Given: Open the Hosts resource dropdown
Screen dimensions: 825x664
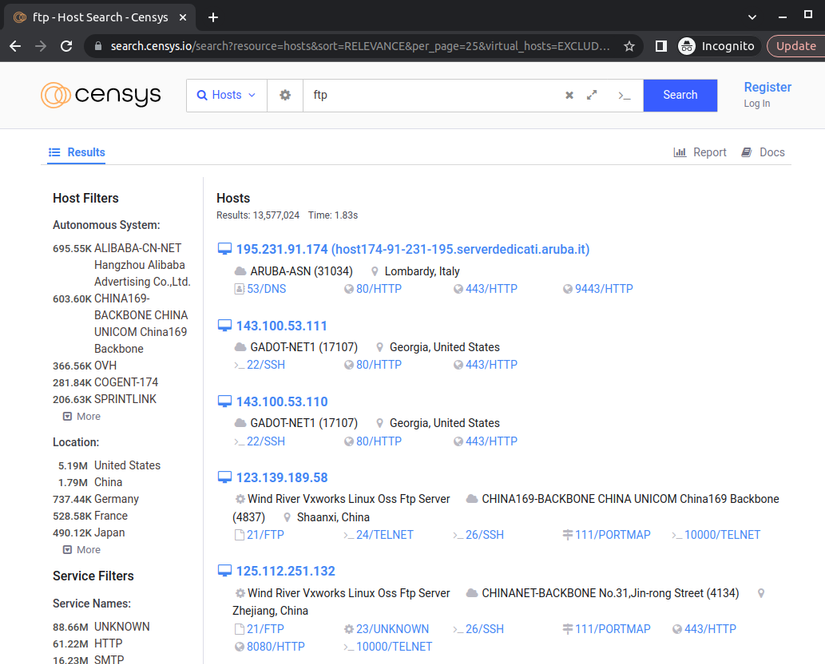Looking at the screenshot, I should 227,95.
